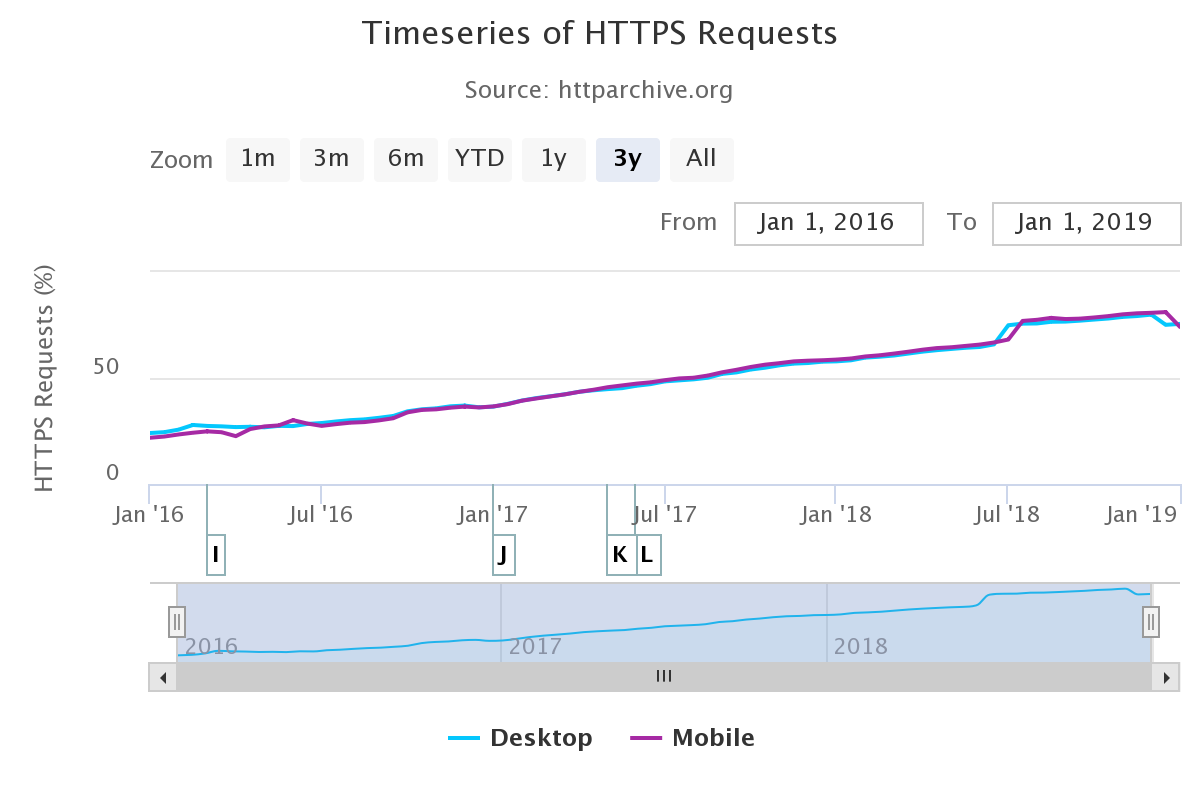
Task: Edit the To date field
Action: [1086, 223]
